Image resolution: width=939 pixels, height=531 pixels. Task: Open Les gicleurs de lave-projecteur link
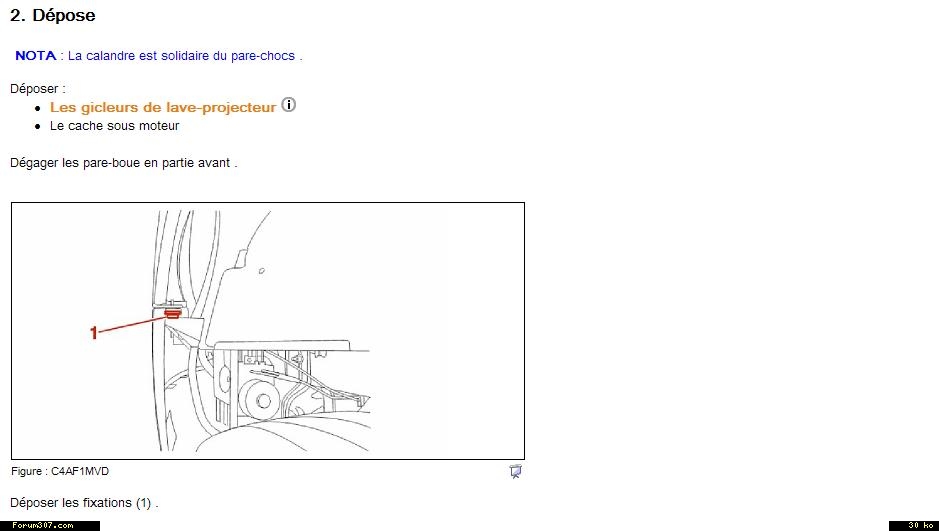163,108
